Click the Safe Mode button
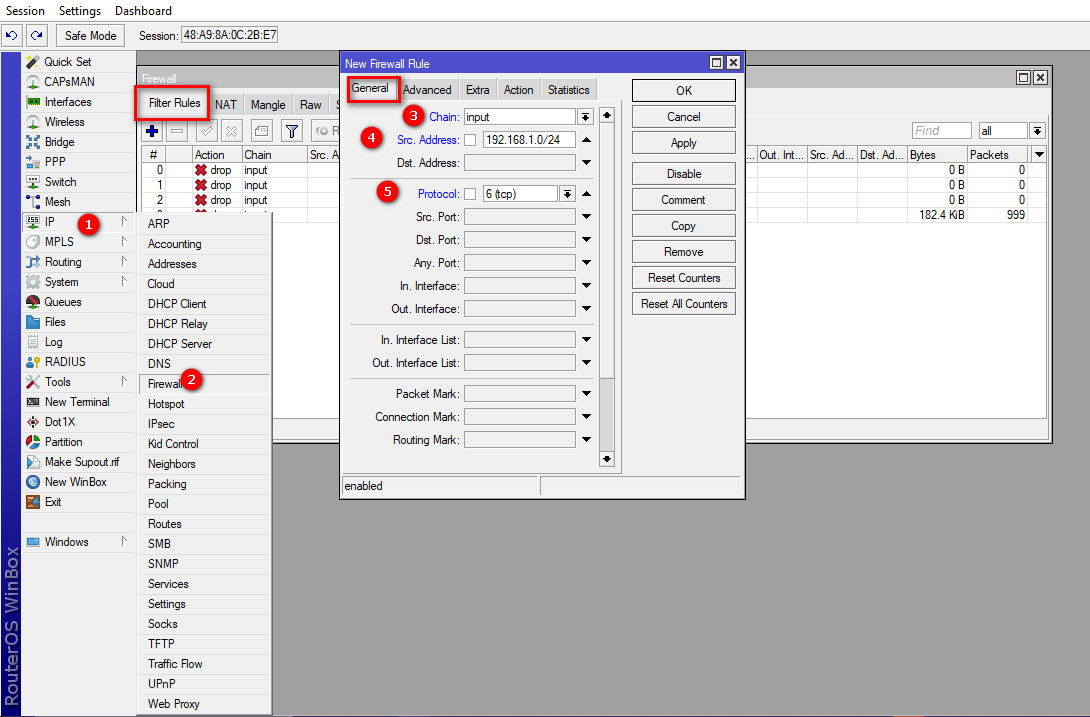The height and width of the screenshot is (717, 1090). pos(90,36)
